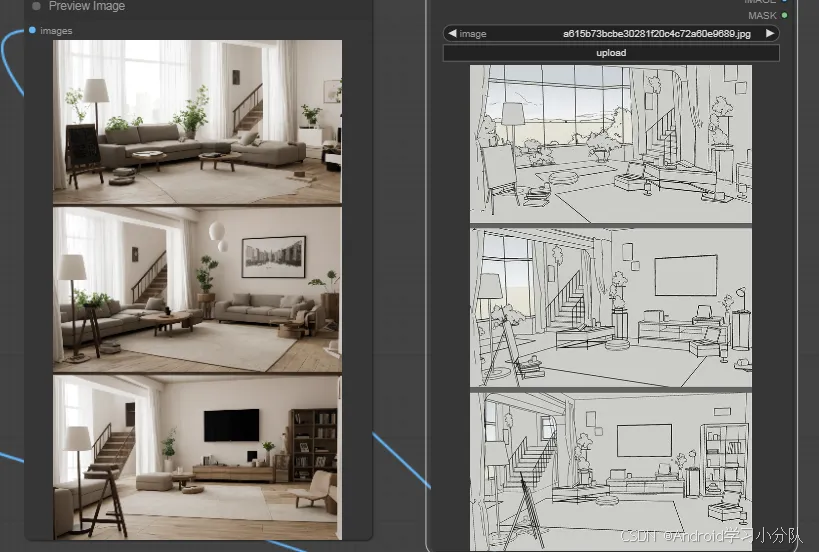Click the blue images input connector

coord(32,30)
